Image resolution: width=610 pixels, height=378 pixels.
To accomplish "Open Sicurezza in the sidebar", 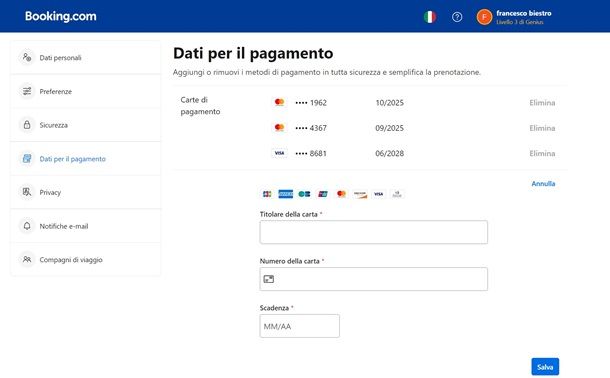I will [x=86, y=125].
